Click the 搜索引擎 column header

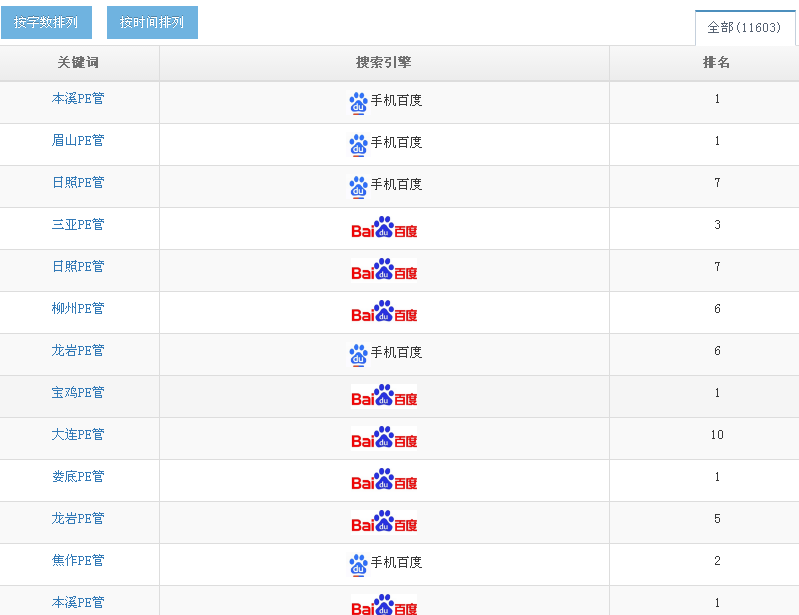[384, 63]
